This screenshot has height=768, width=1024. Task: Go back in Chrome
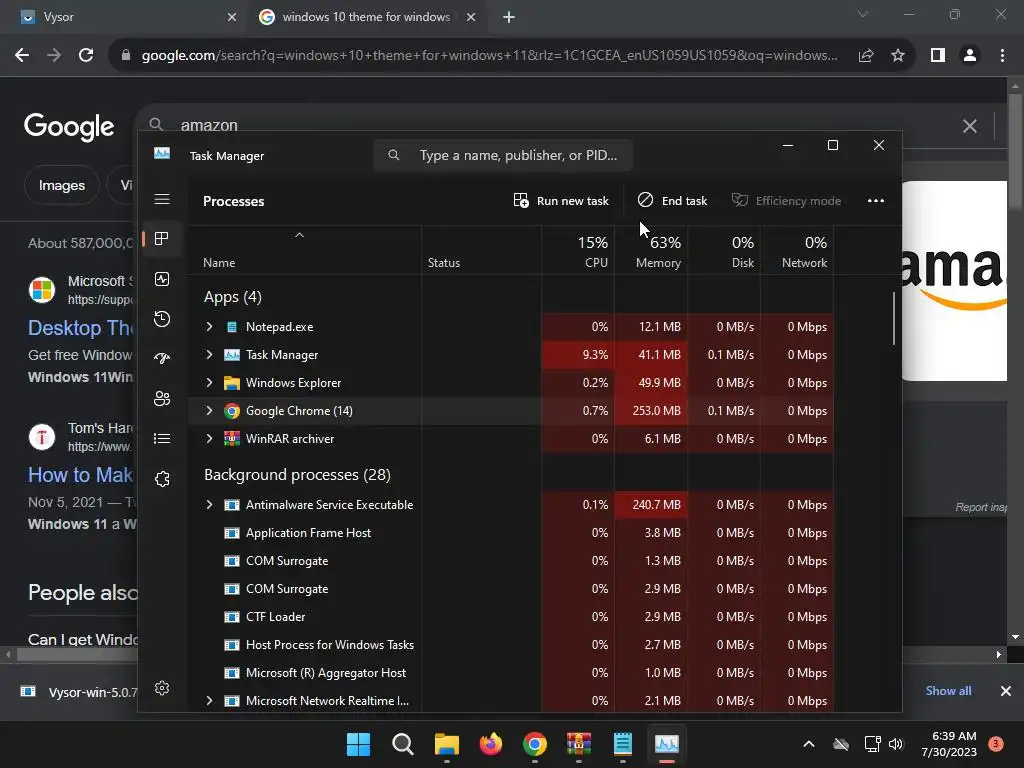pyautogui.click(x=22, y=56)
